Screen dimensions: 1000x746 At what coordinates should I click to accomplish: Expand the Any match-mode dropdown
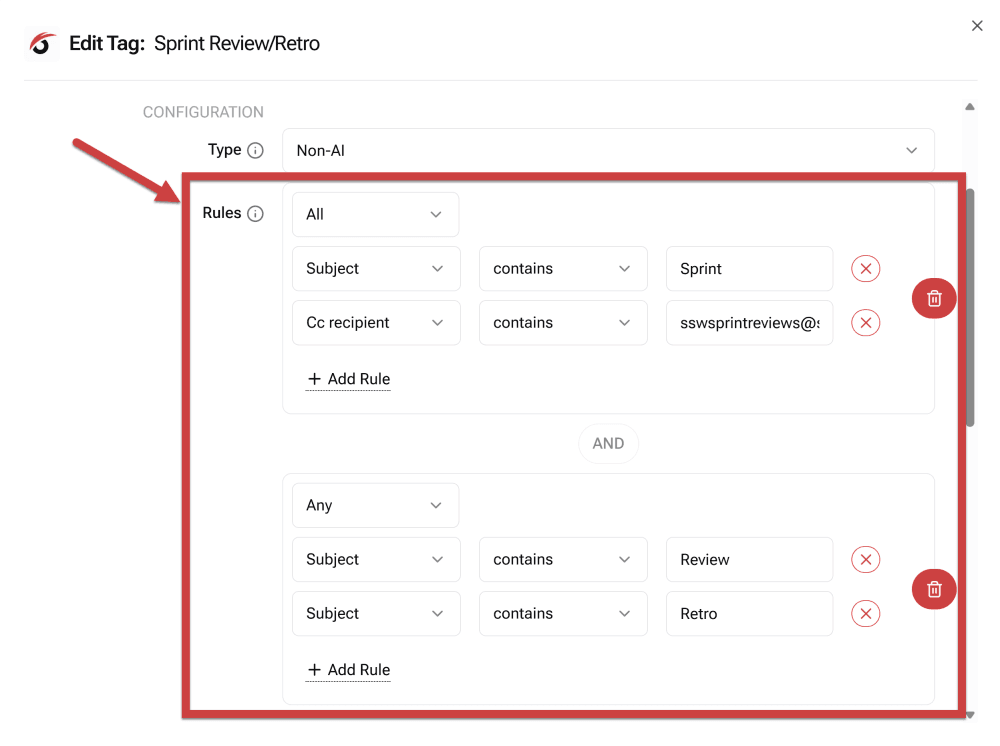coord(375,506)
